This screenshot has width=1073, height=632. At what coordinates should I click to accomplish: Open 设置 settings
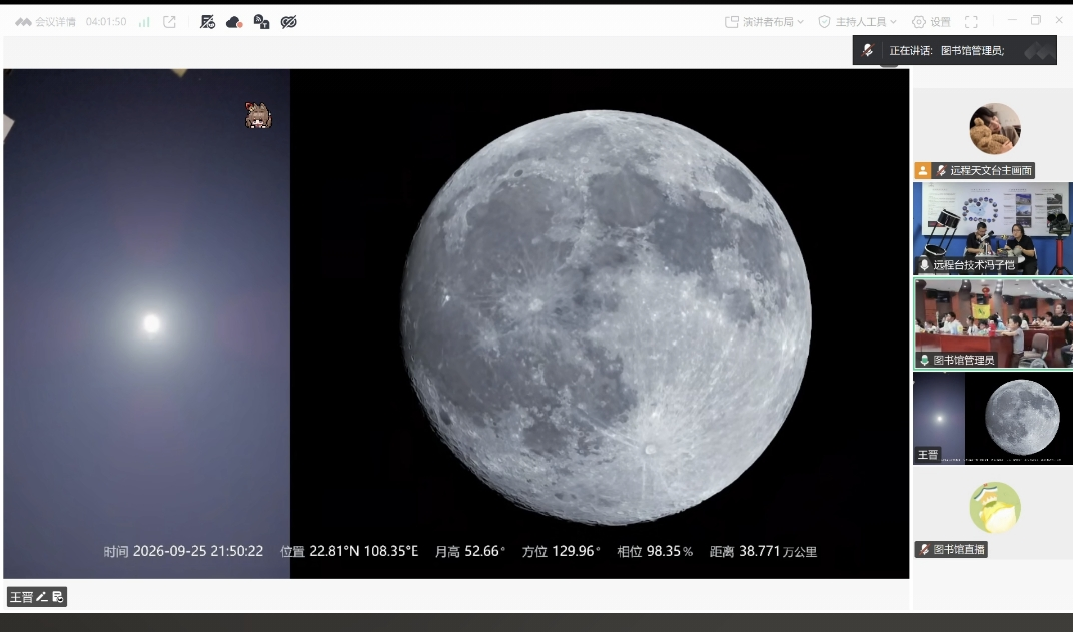[x=931, y=22]
